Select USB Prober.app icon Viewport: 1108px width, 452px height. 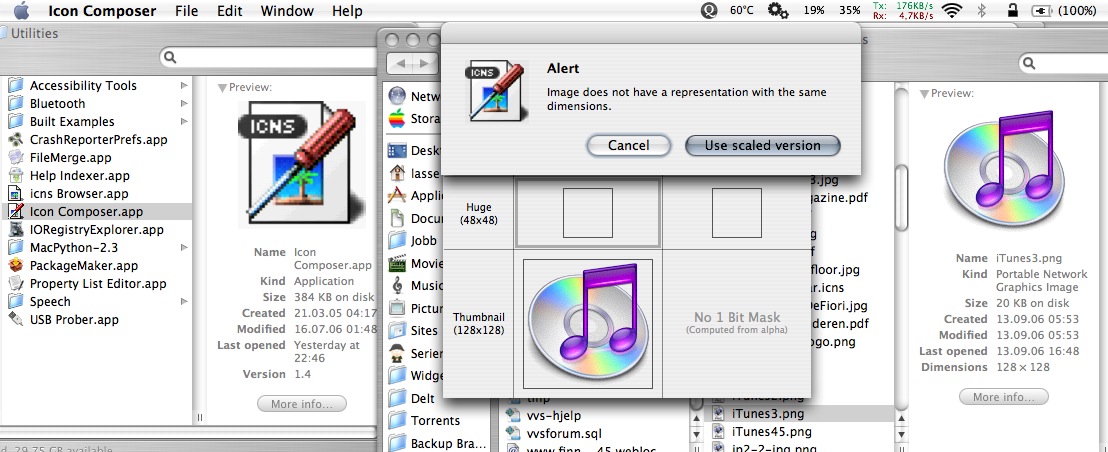[16, 319]
